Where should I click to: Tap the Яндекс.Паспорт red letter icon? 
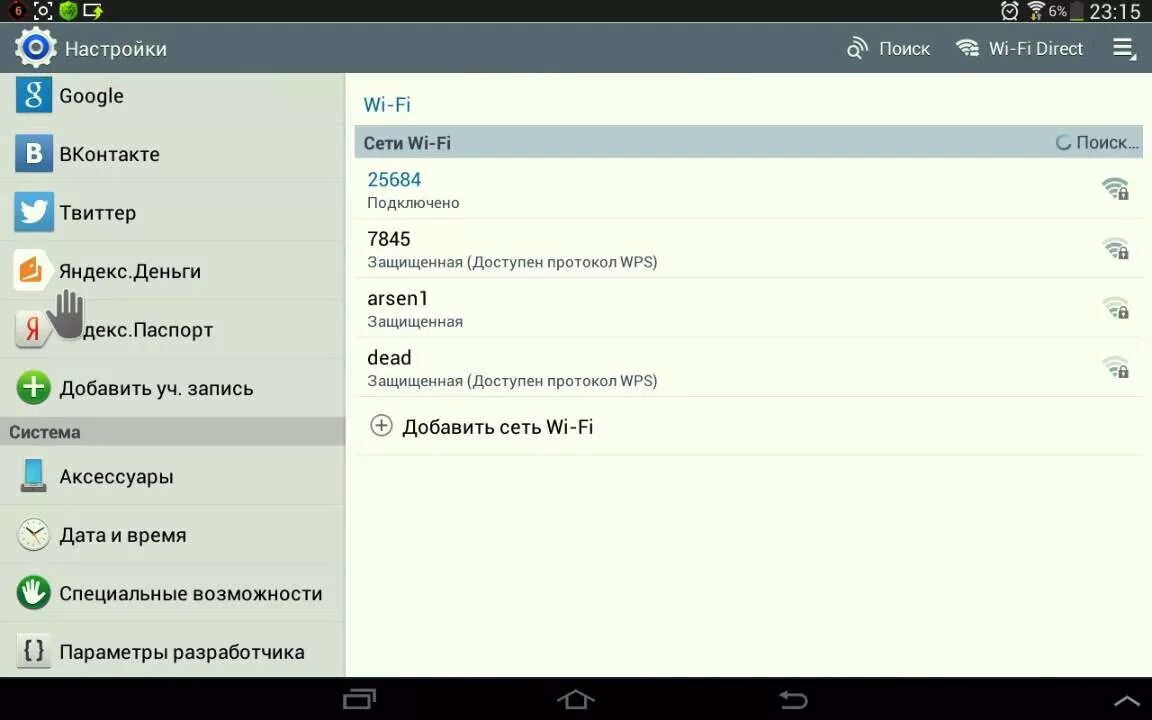[x=32, y=329]
